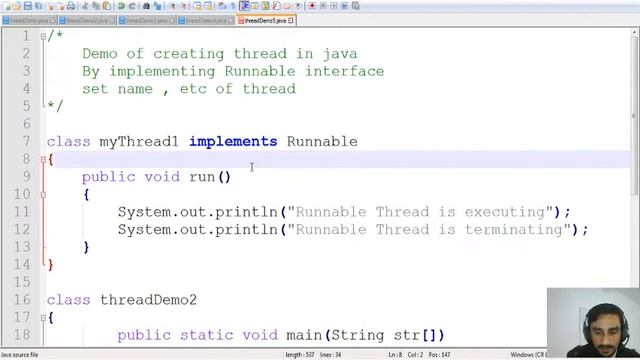Switch to the threadDemo4.java tab
Screen dimensions: 640x360
[x=207, y=20]
